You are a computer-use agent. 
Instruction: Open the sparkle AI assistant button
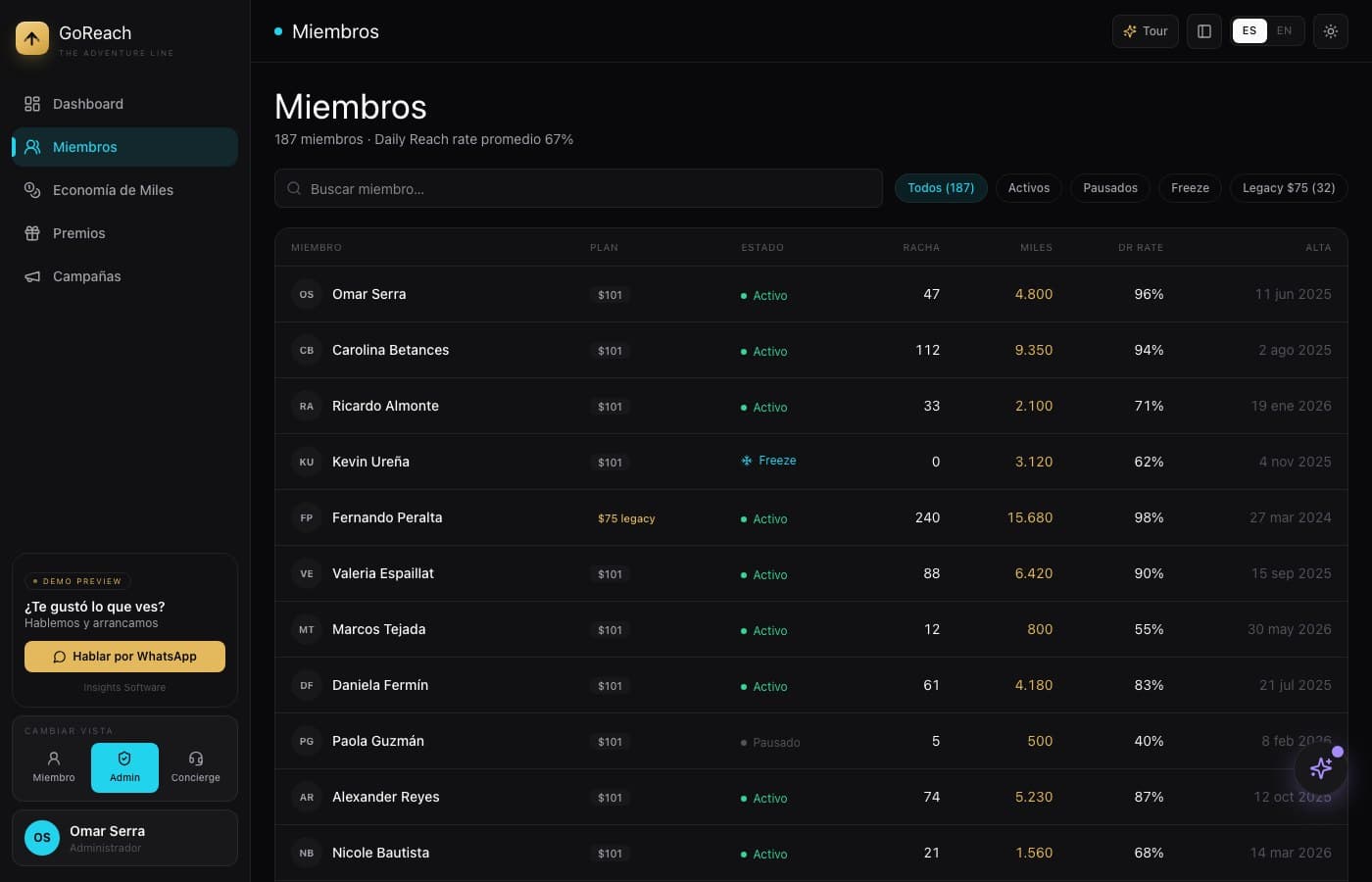1321,768
